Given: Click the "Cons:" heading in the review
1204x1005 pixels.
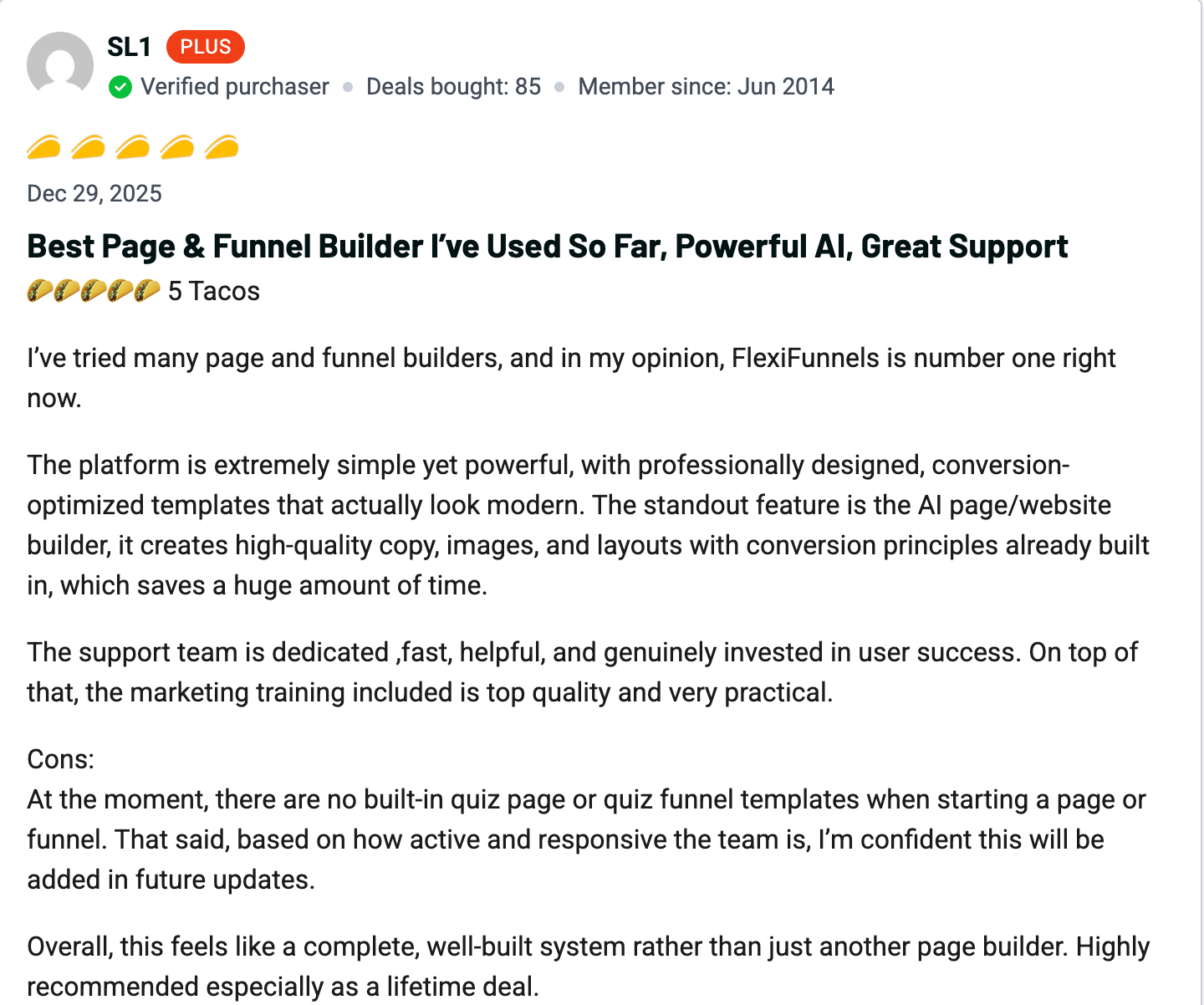Looking at the screenshot, I should [61, 759].
